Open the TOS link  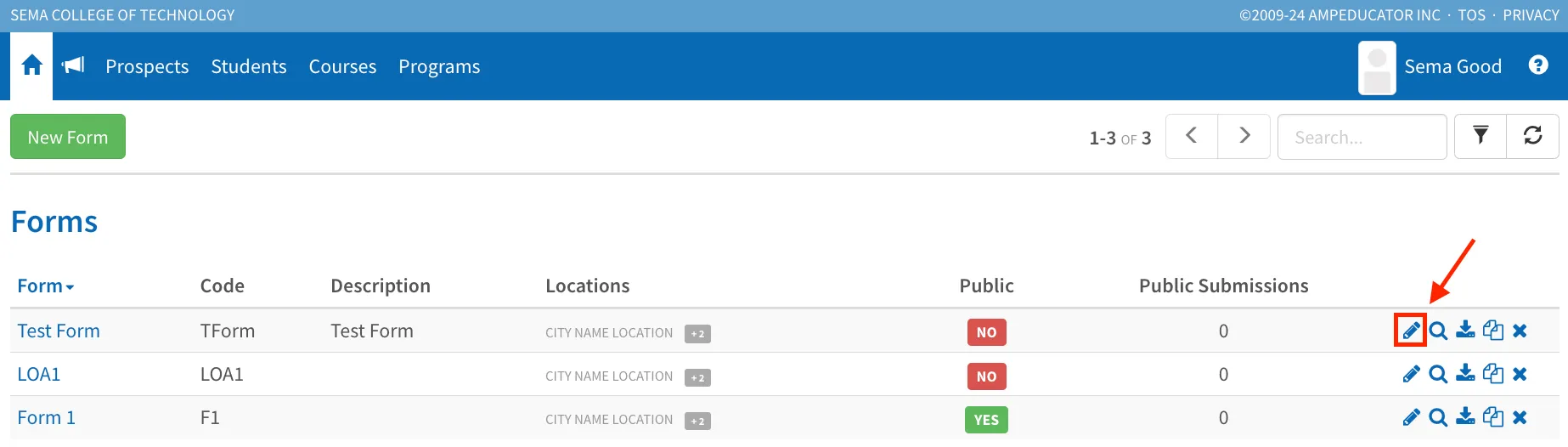pos(1472,15)
